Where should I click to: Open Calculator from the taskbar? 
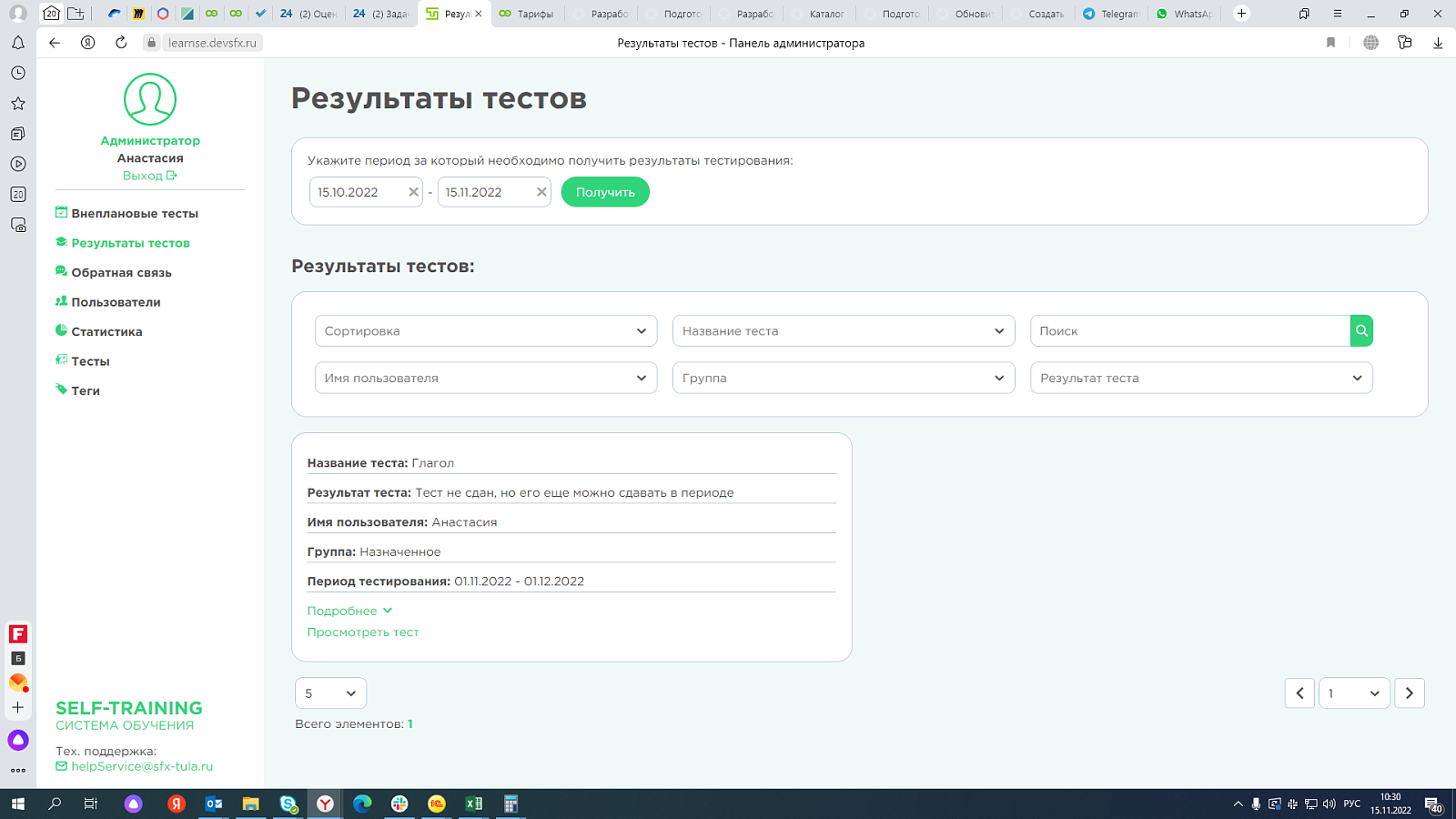tap(511, 804)
